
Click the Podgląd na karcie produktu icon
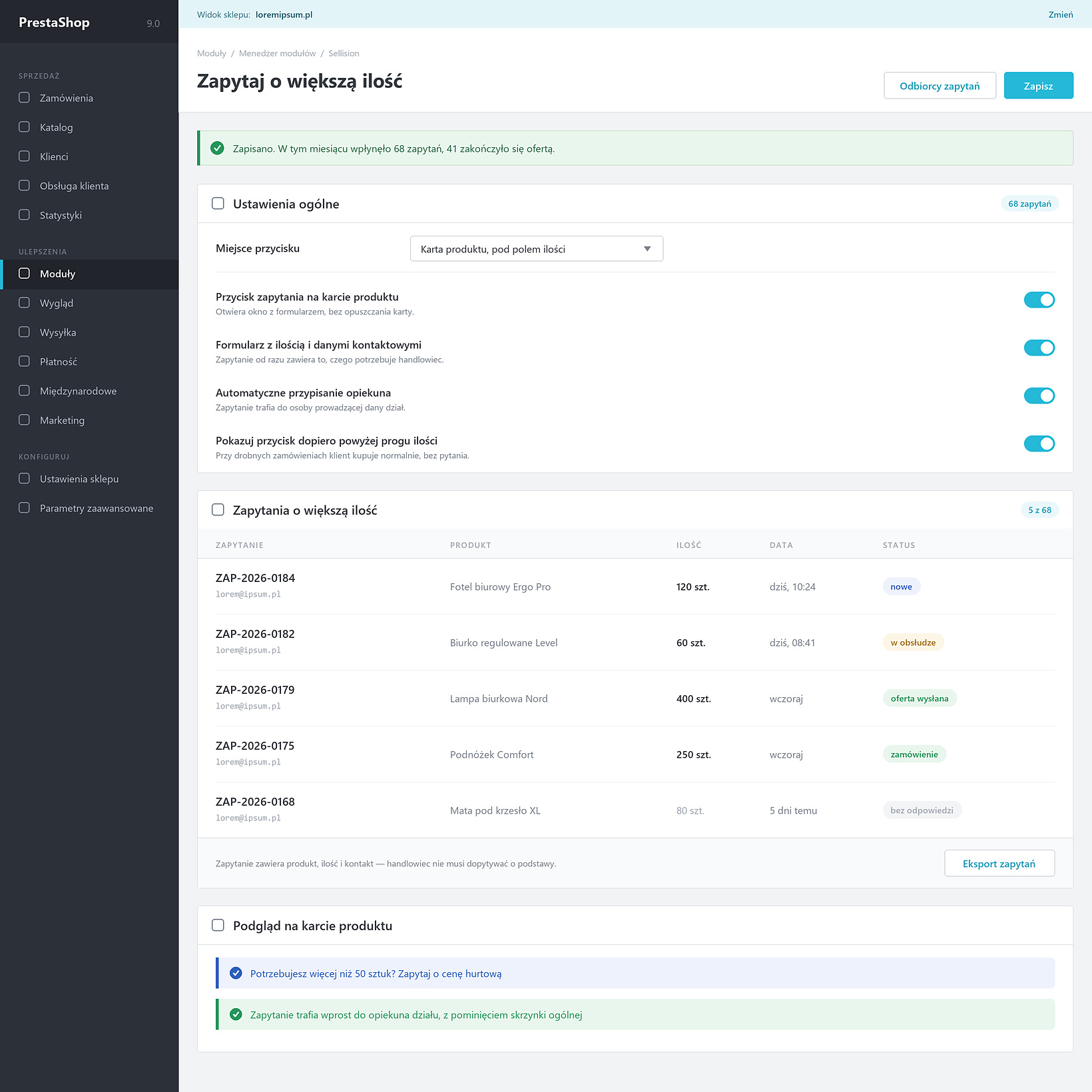click(x=218, y=926)
